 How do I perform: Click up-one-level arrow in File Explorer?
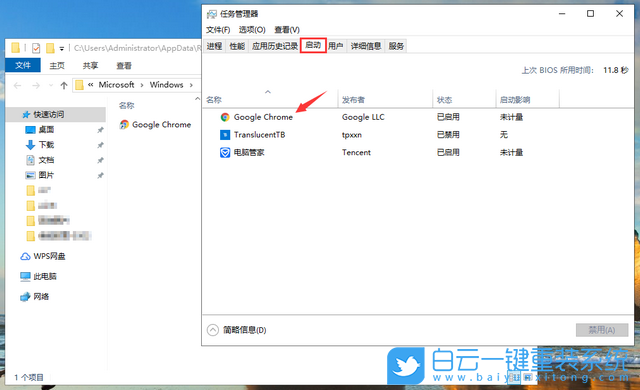pos(64,85)
